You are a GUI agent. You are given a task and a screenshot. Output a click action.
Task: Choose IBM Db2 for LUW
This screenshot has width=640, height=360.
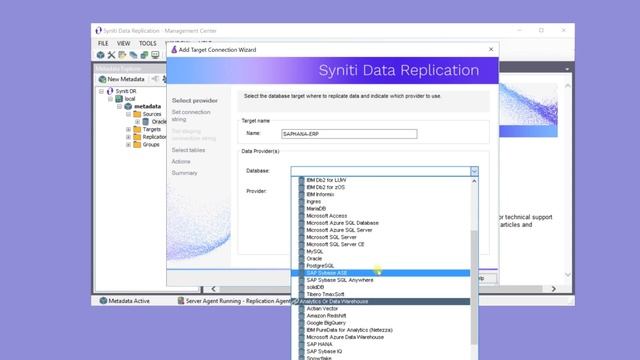coord(326,180)
